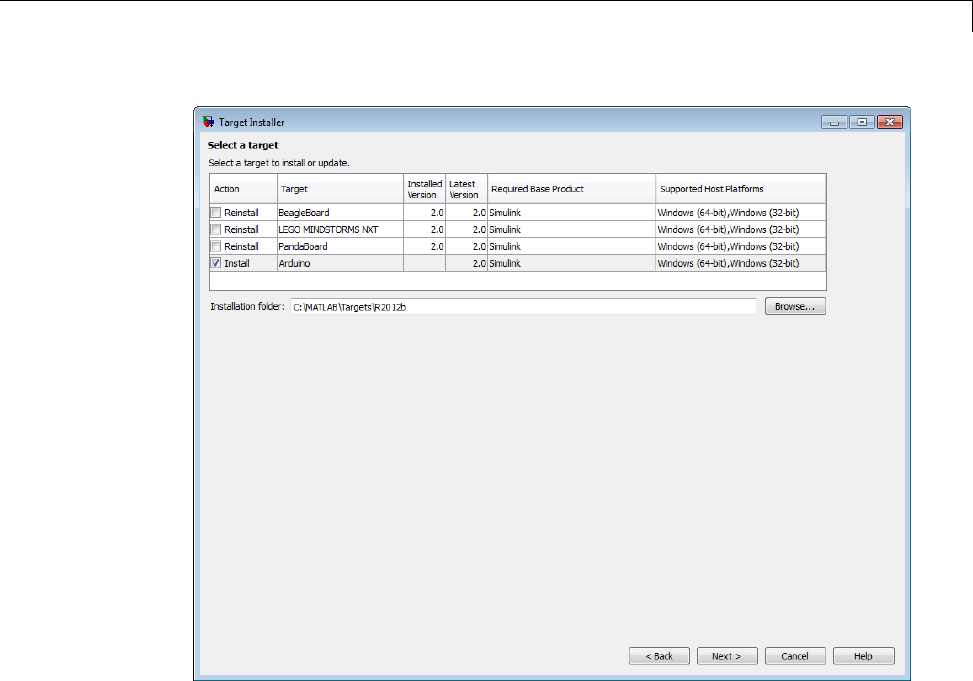This screenshot has height=681, width=973.
Task: Select the LEGO MINDSTORMS NXT target cell
Action: point(340,229)
